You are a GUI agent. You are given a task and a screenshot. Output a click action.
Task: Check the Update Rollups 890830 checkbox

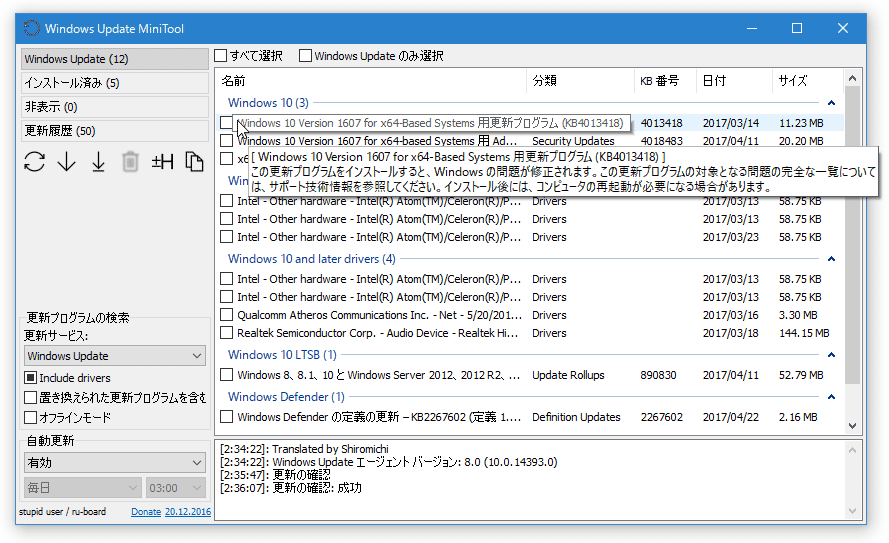(x=226, y=375)
